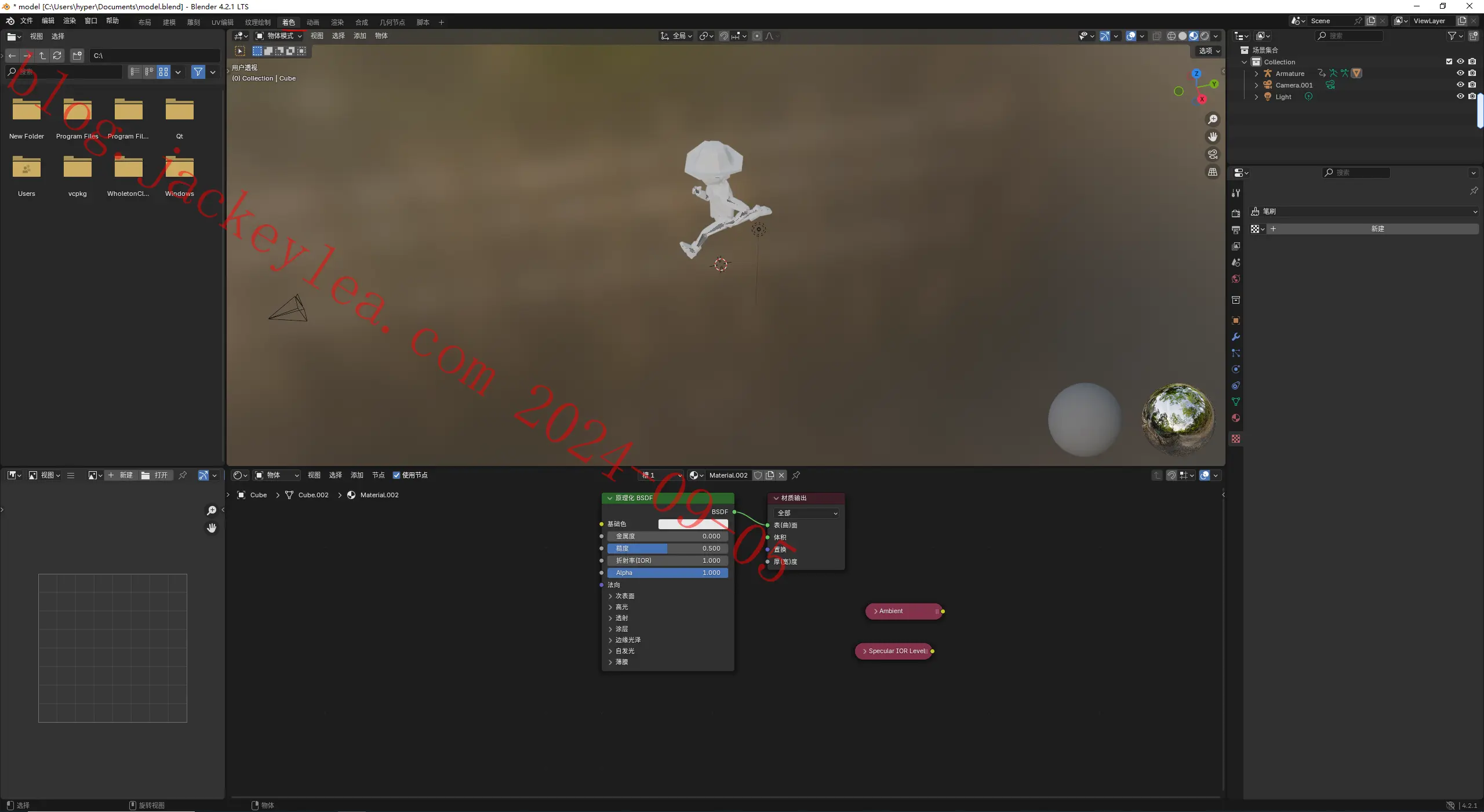Refresh the file browser listing
This screenshot has height=812, width=1484.
(x=57, y=56)
